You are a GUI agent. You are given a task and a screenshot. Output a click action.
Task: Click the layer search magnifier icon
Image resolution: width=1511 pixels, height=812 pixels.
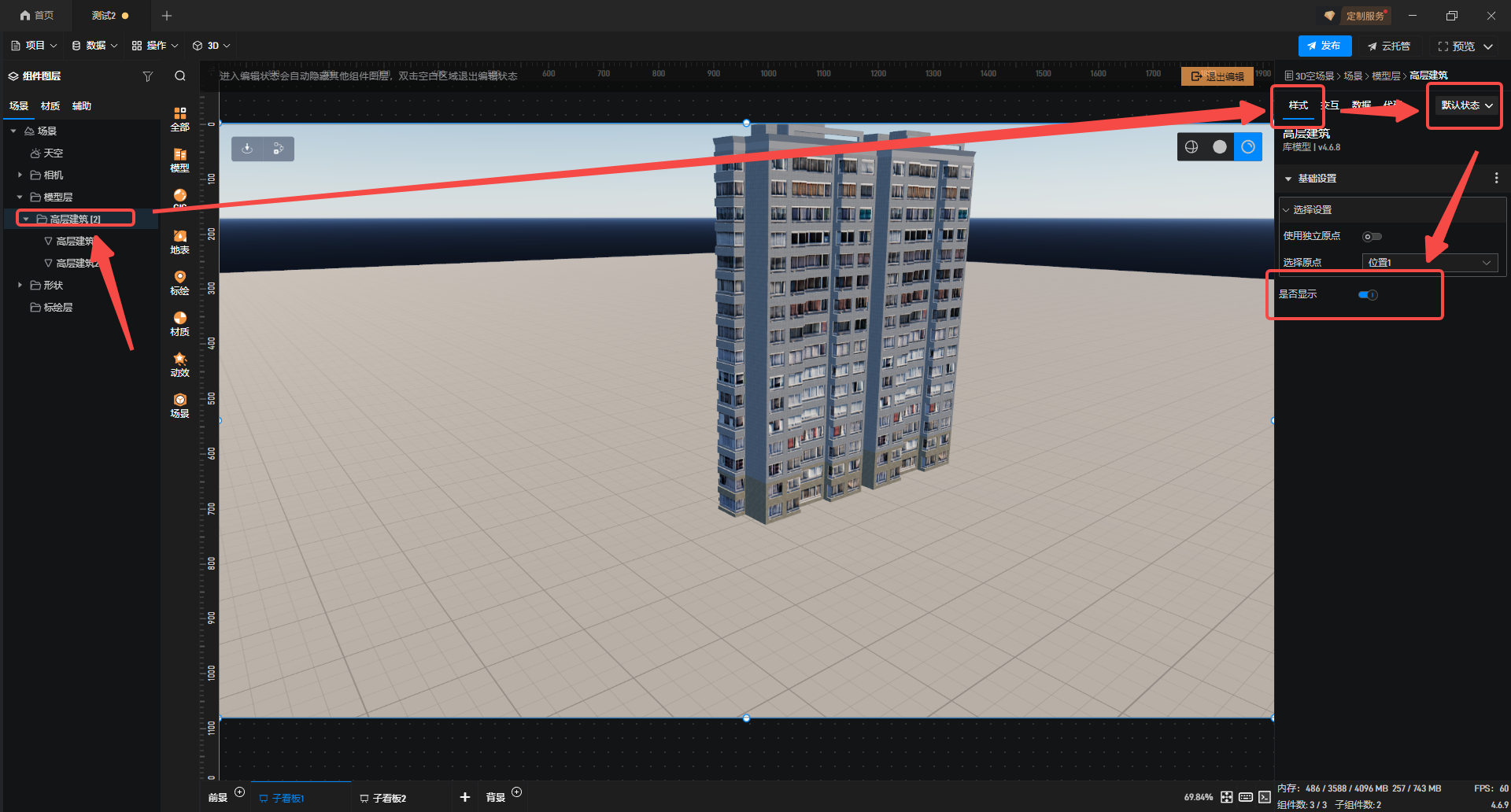pos(180,76)
